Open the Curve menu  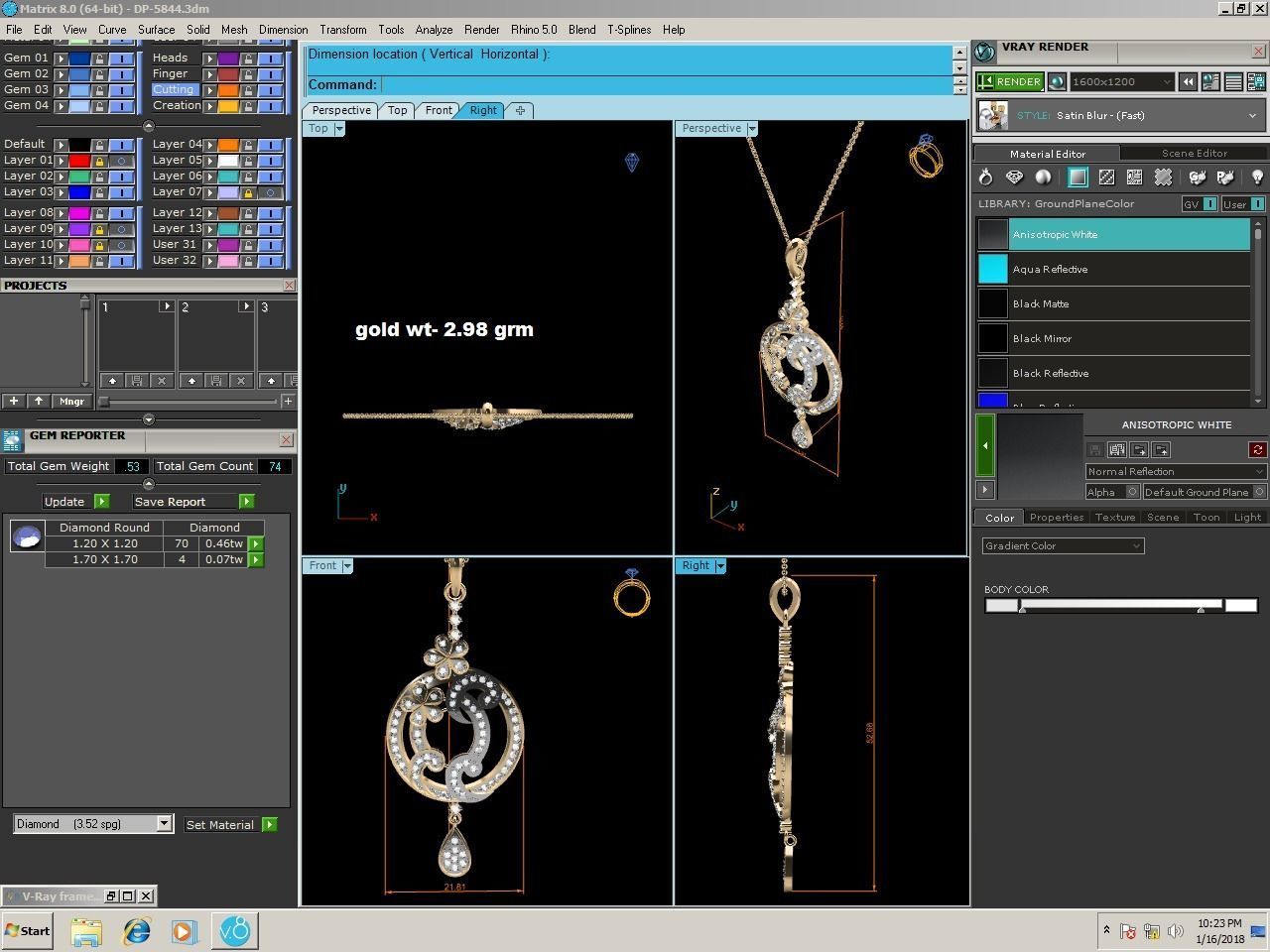pos(111,30)
